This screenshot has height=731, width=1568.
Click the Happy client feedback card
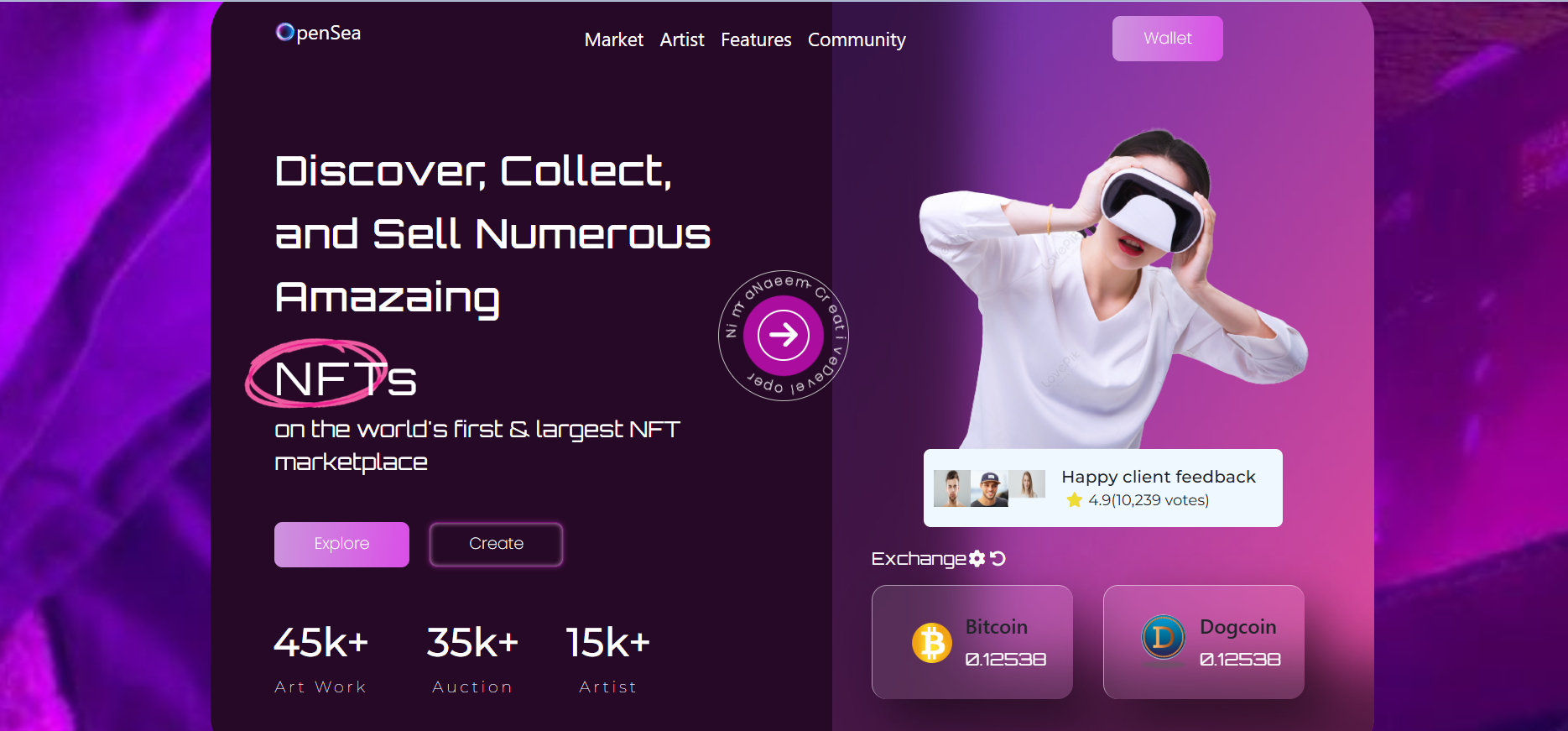(x=1102, y=488)
